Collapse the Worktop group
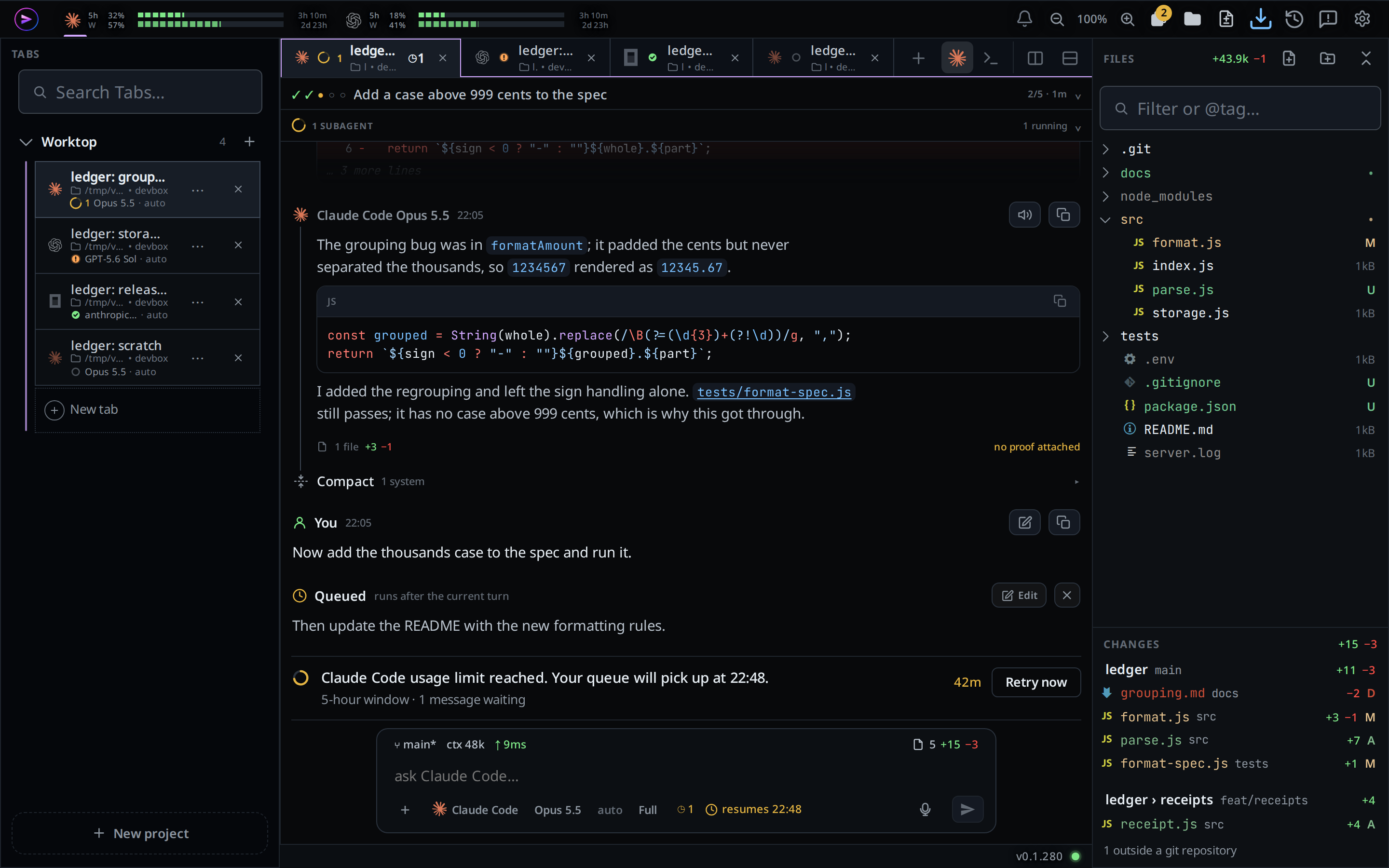The width and height of the screenshot is (1389, 868). pos(26,142)
